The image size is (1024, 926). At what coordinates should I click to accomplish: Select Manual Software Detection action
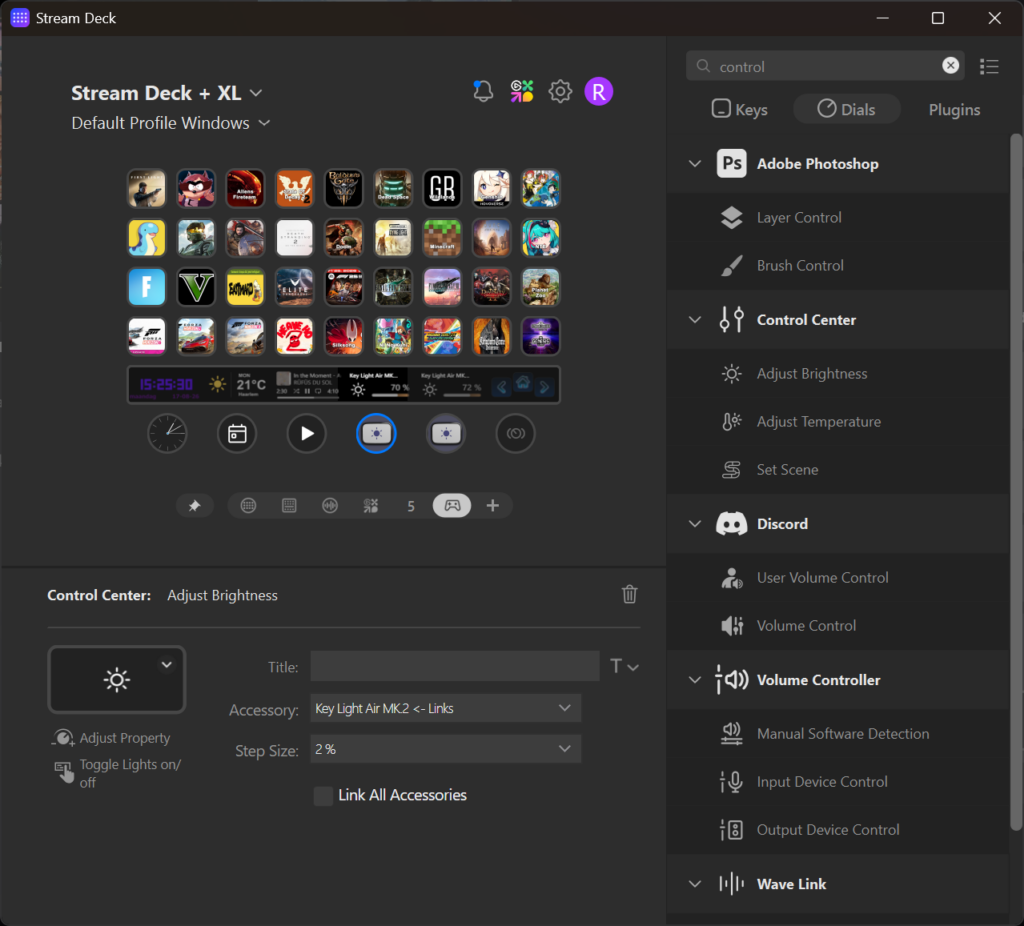838,733
